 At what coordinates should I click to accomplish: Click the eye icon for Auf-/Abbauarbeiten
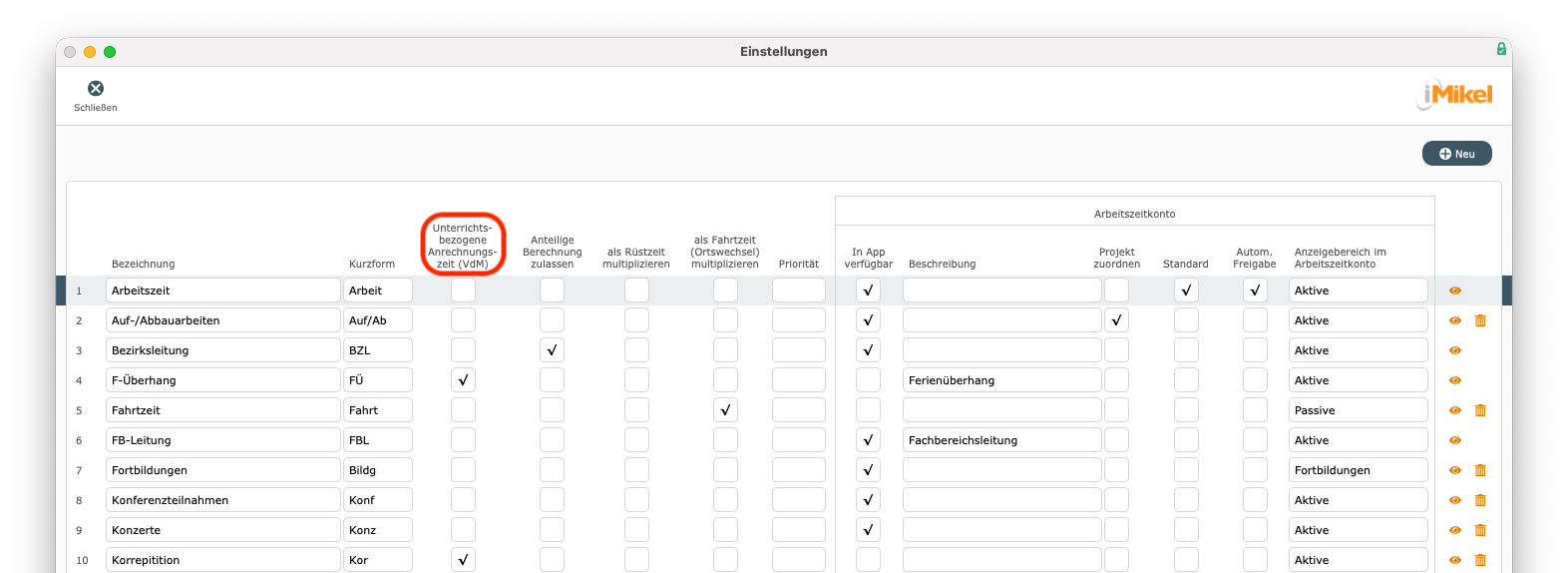[1455, 320]
